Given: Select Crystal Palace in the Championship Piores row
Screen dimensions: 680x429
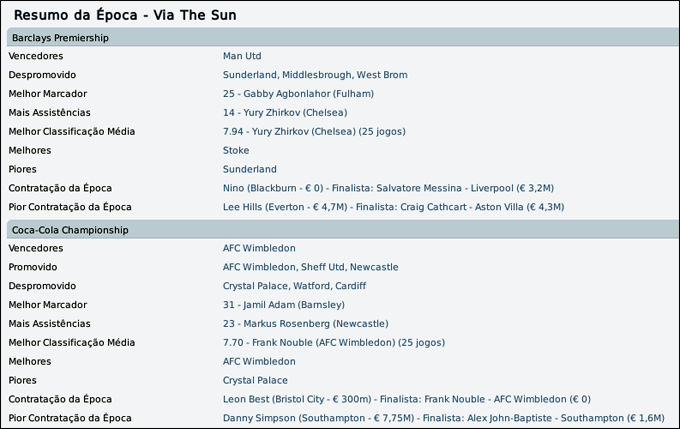Looking at the screenshot, I should pyautogui.click(x=255, y=380).
